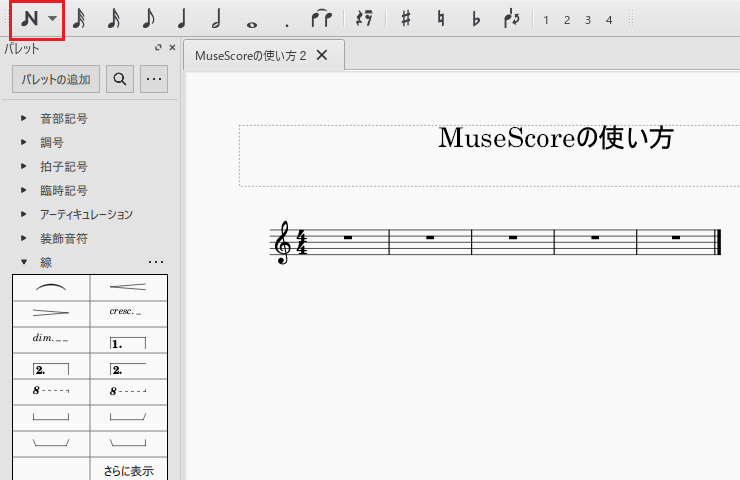Select the 8va line with downward hook
Viewport: 740px width, 480px height.
point(51,392)
